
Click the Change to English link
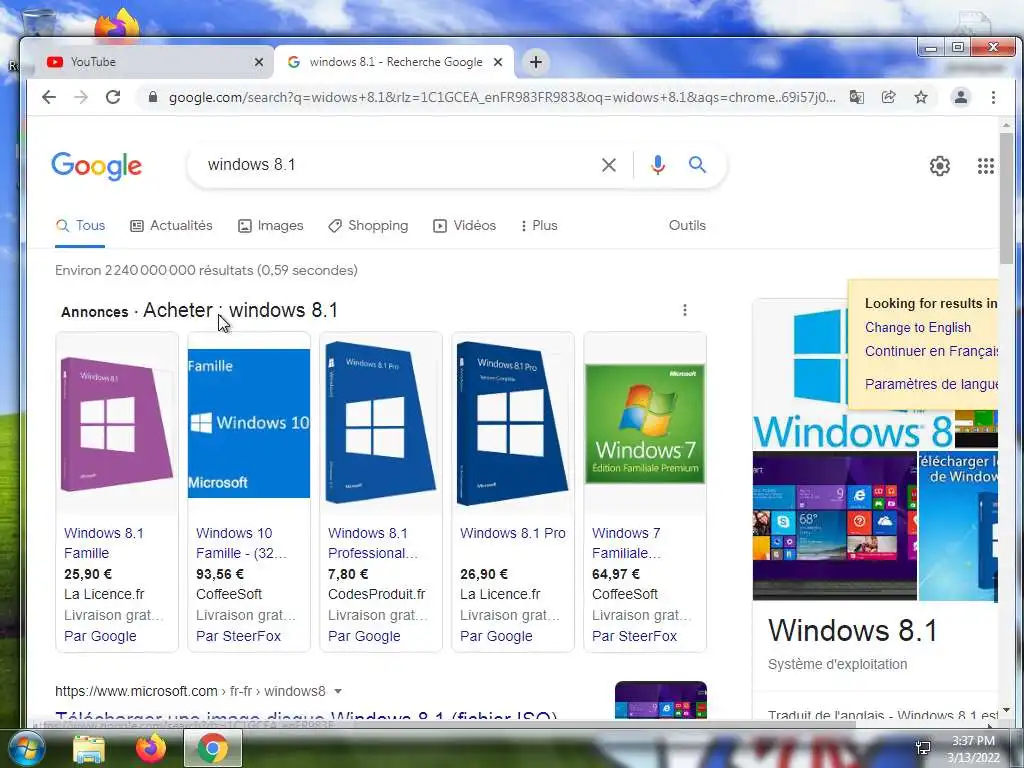click(918, 327)
